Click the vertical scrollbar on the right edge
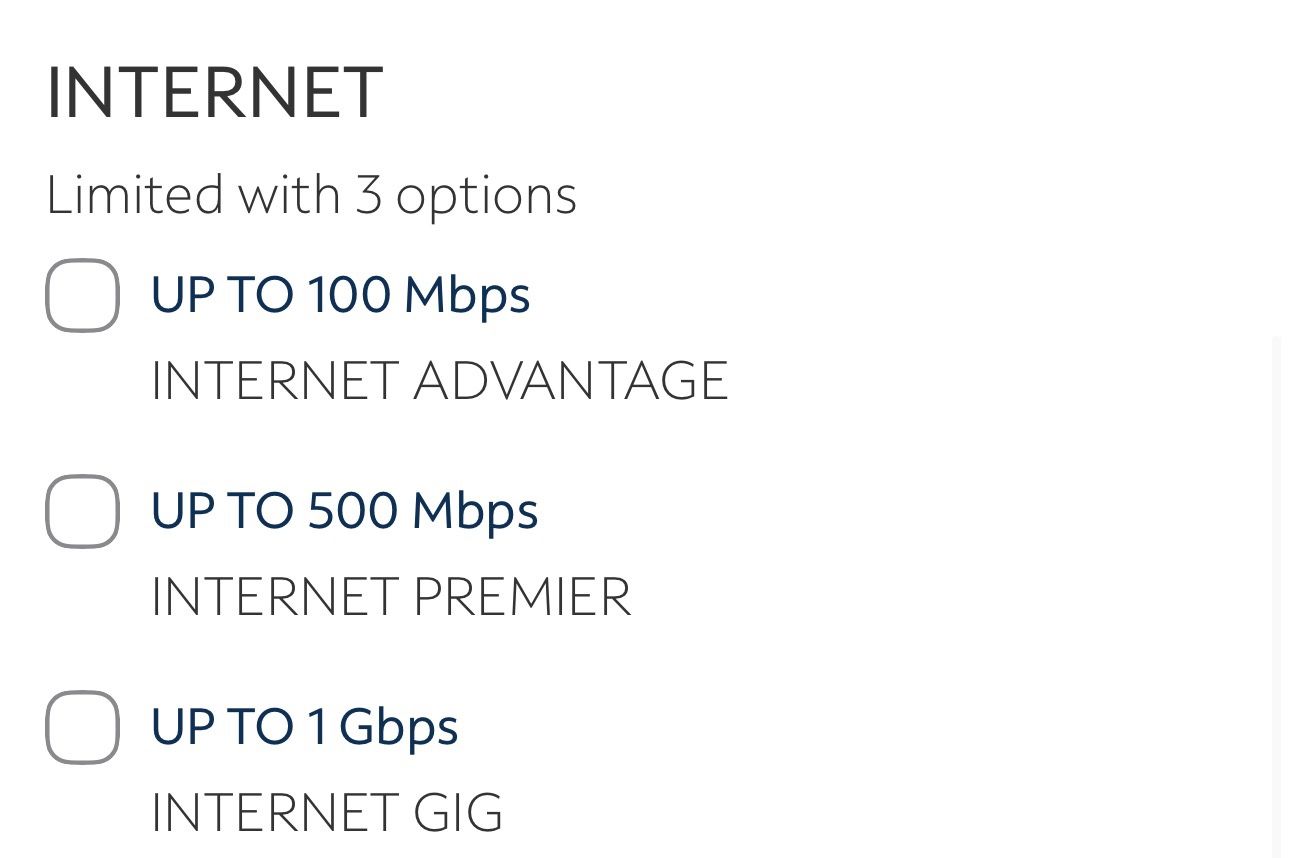1290x858 pixels. [1276, 595]
